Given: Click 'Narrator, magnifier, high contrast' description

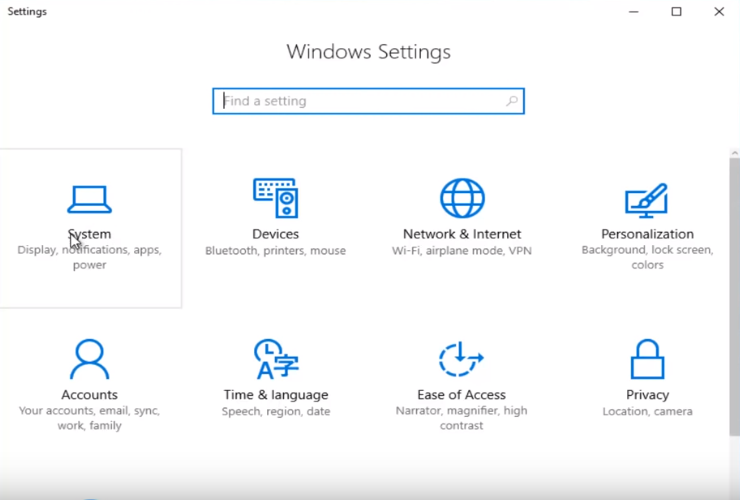Looking at the screenshot, I should tap(461, 418).
